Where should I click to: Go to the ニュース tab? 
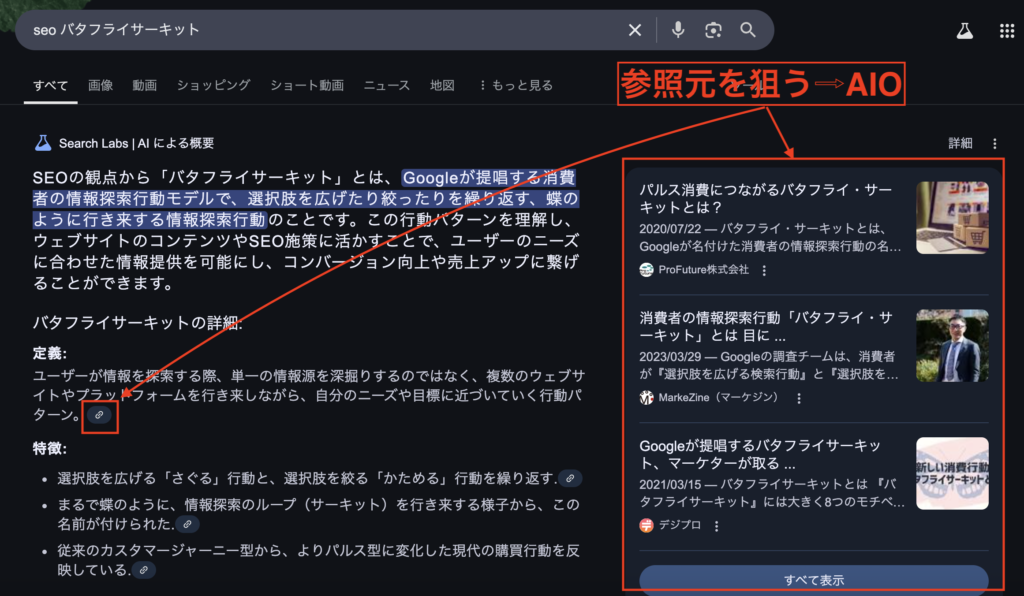(x=387, y=86)
